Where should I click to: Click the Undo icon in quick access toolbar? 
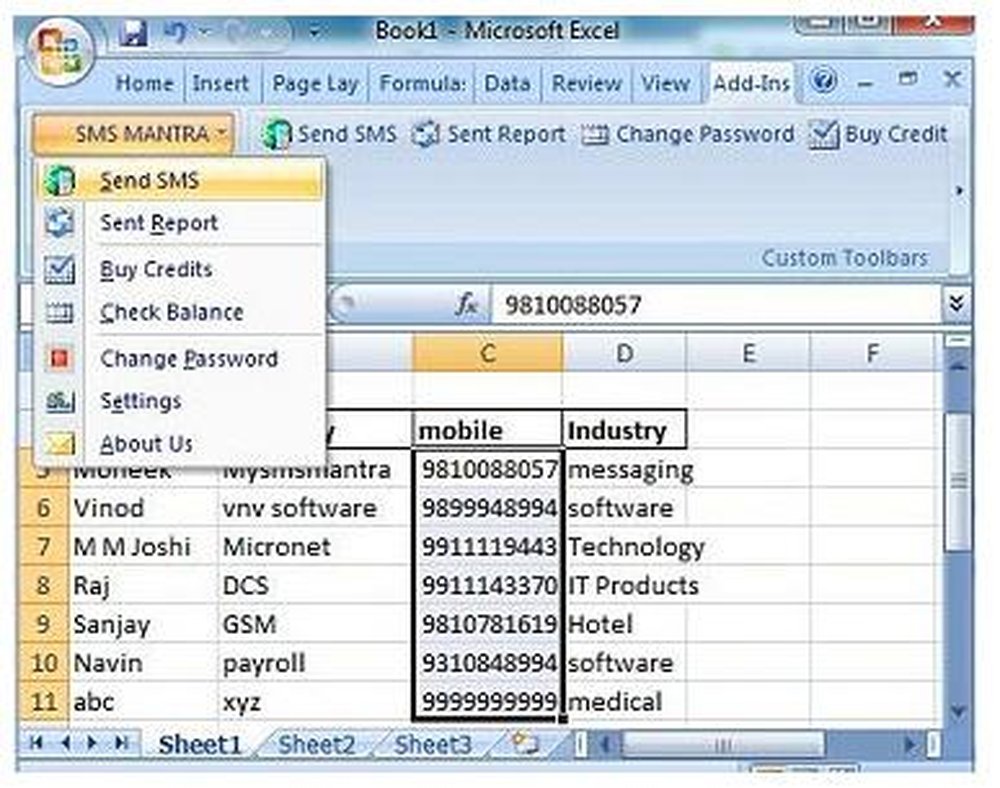click(x=174, y=32)
